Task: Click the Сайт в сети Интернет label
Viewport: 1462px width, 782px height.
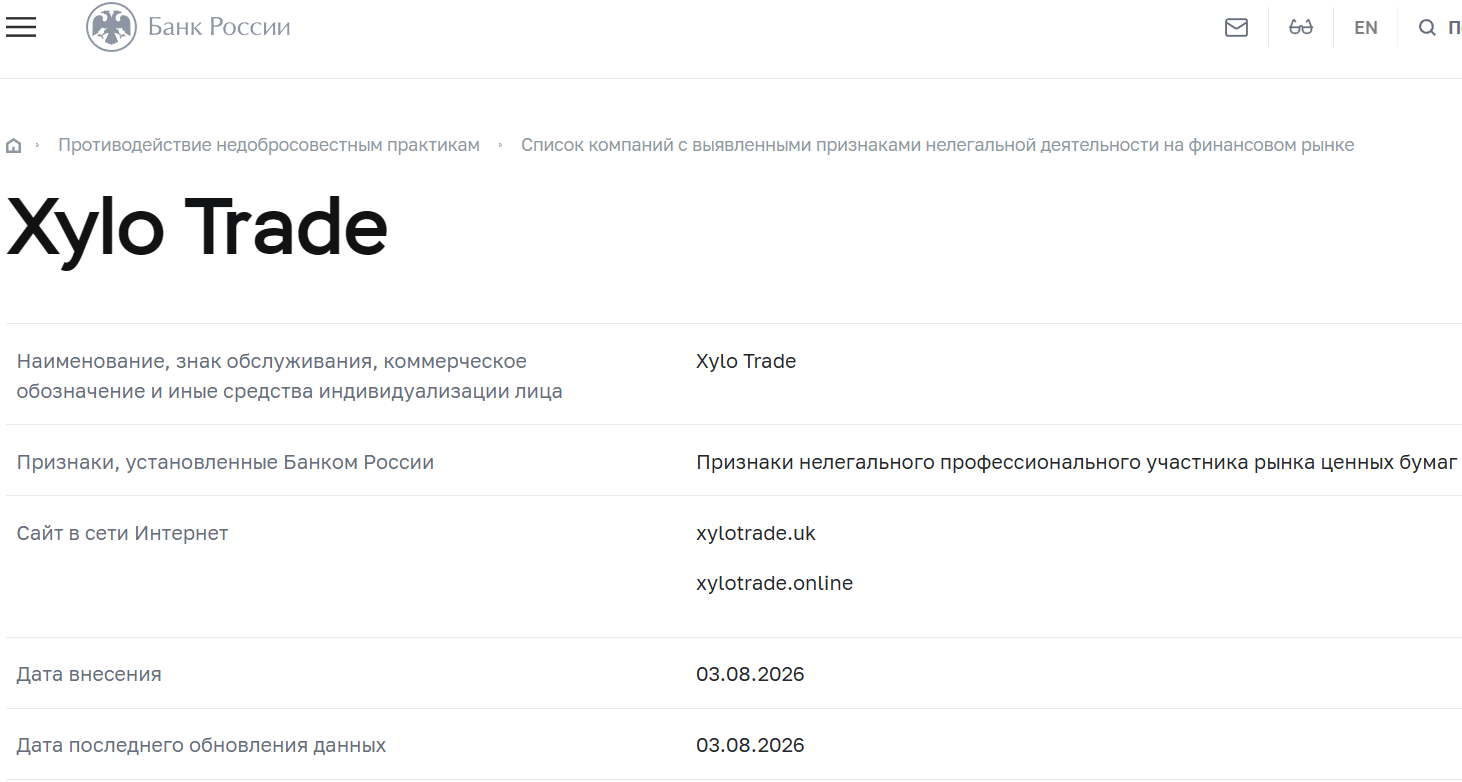Action: tap(122, 533)
